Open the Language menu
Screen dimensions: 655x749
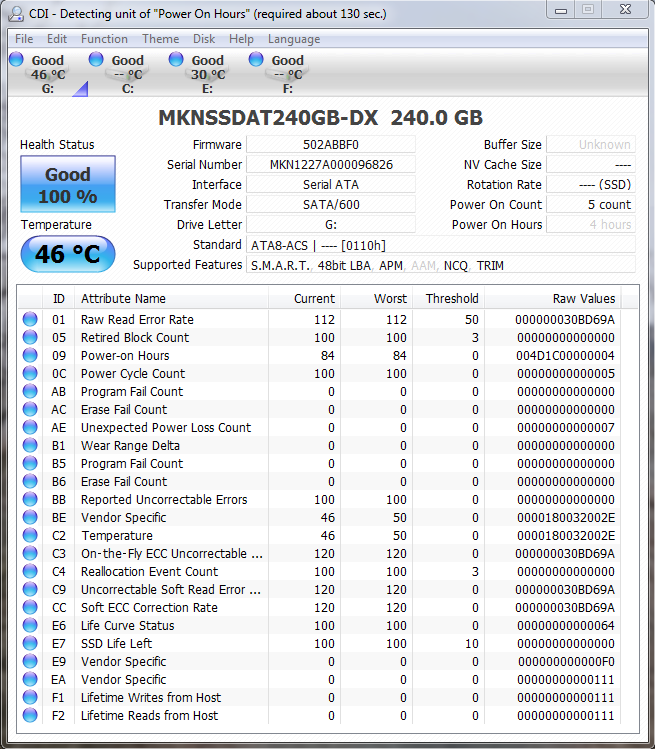click(294, 39)
